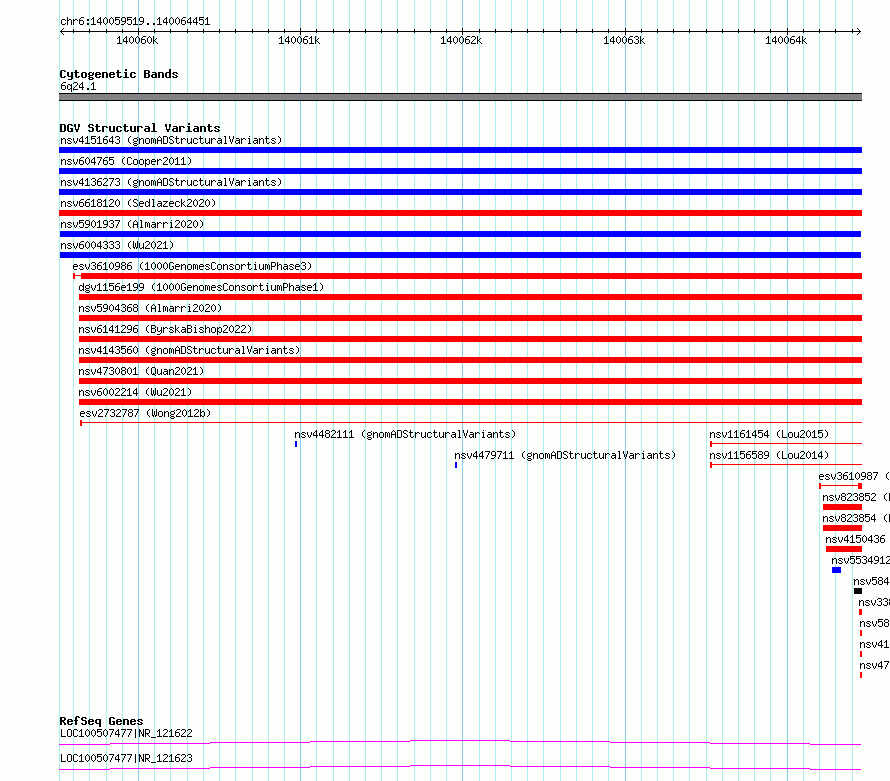Open variant nsv6141296 (ByrskaBishop2022)

[470, 339]
